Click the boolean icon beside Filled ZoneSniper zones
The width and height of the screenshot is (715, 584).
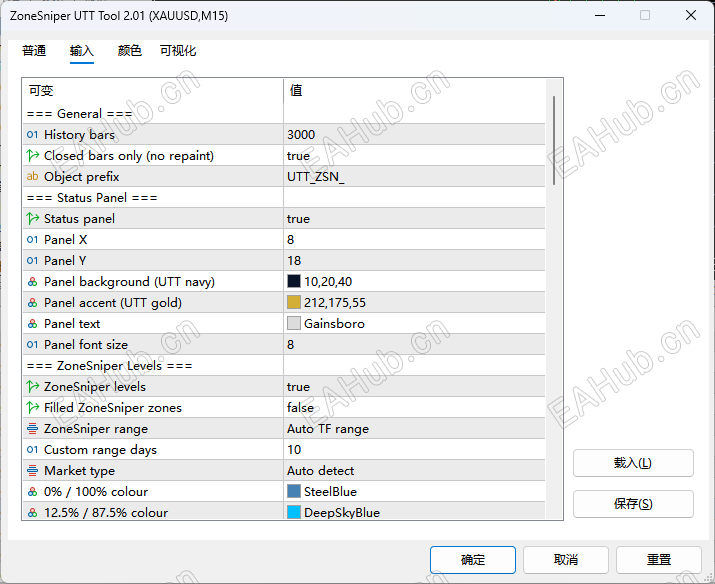coord(32,407)
